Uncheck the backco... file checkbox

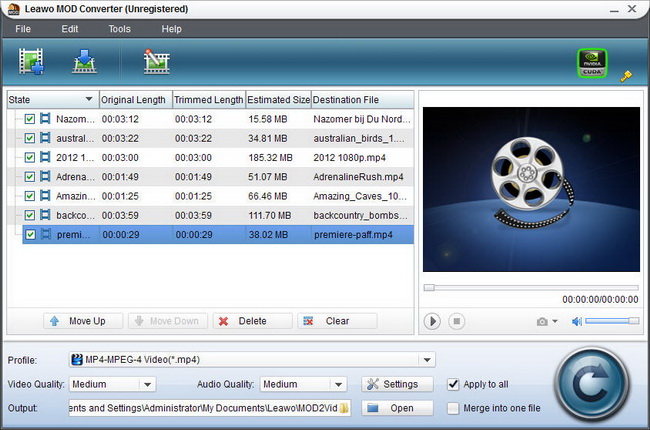29,215
